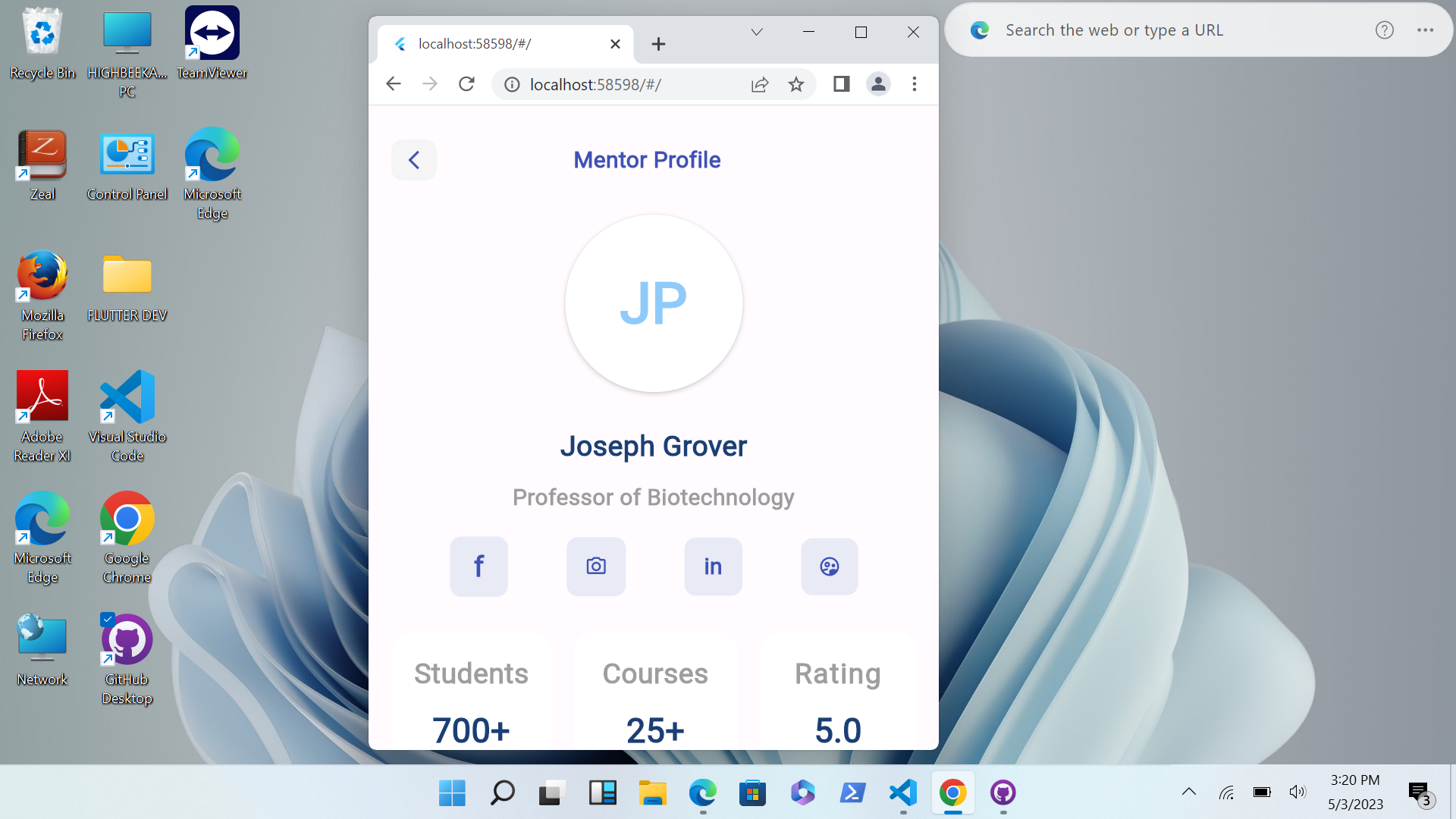Click the JP avatar circle
This screenshot has height=819, width=1456.
[654, 303]
